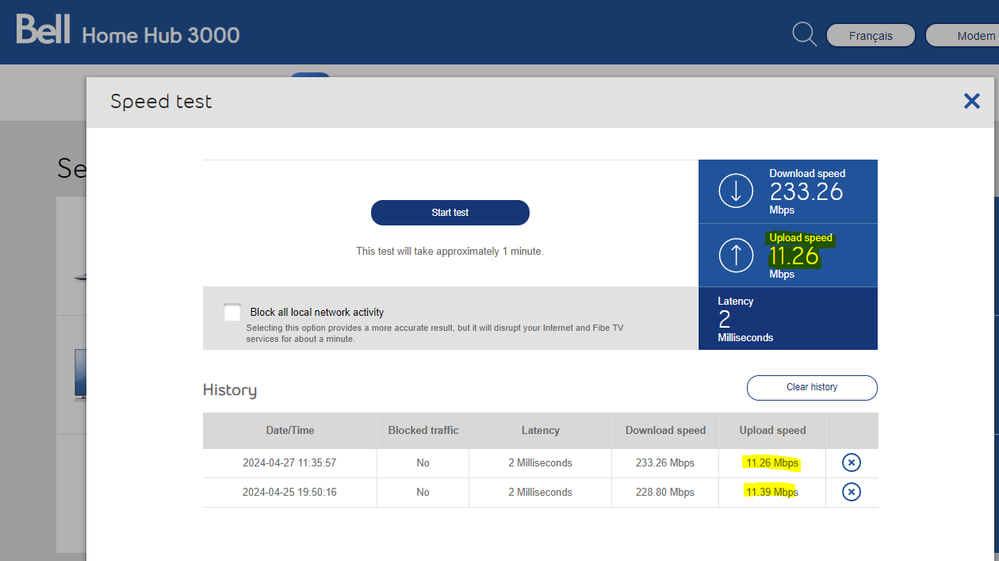Click the download speed arrow icon
The height and width of the screenshot is (561, 999).
(736, 191)
